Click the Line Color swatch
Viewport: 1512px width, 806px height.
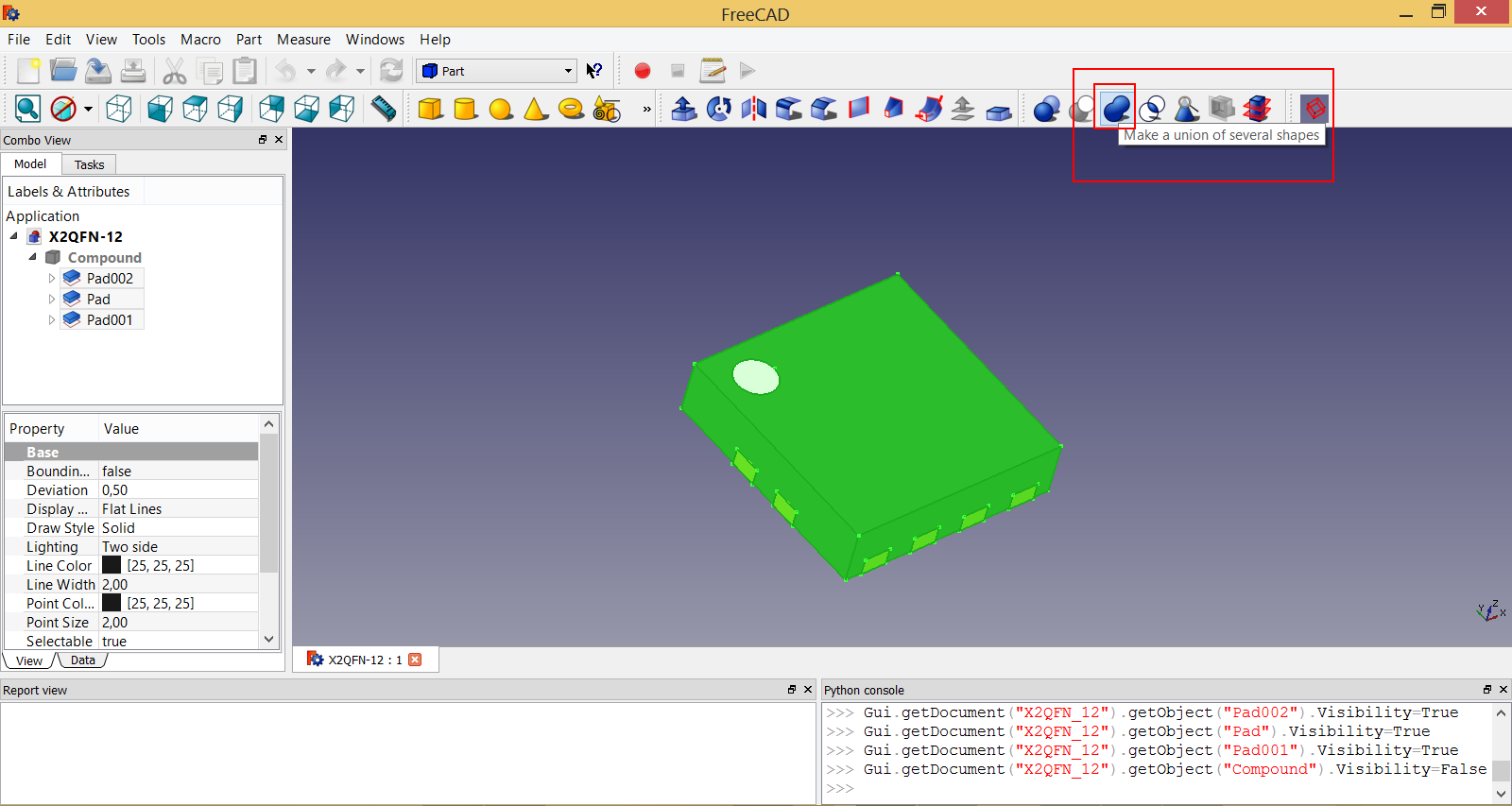tap(112, 565)
